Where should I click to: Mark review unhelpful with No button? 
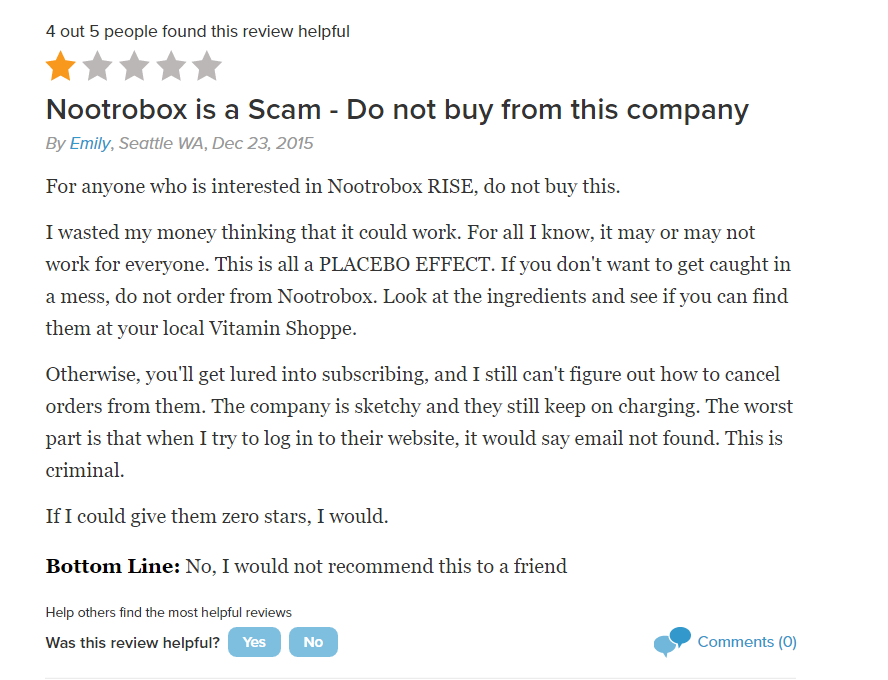pyautogui.click(x=313, y=642)
